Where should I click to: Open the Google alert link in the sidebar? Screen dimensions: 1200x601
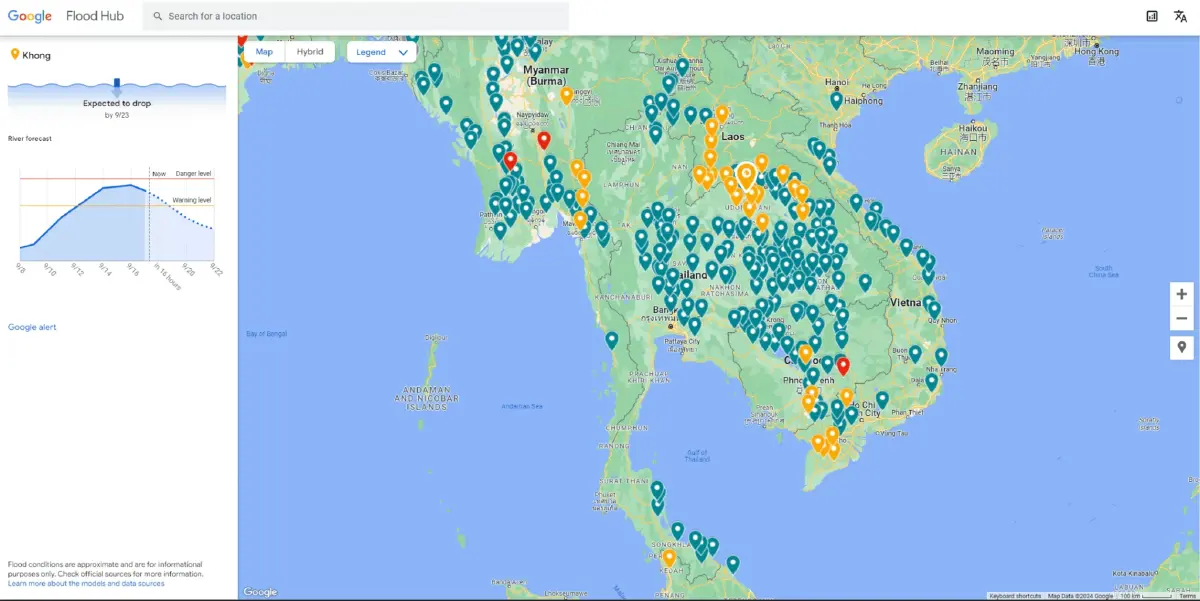(x=31, y=326)
